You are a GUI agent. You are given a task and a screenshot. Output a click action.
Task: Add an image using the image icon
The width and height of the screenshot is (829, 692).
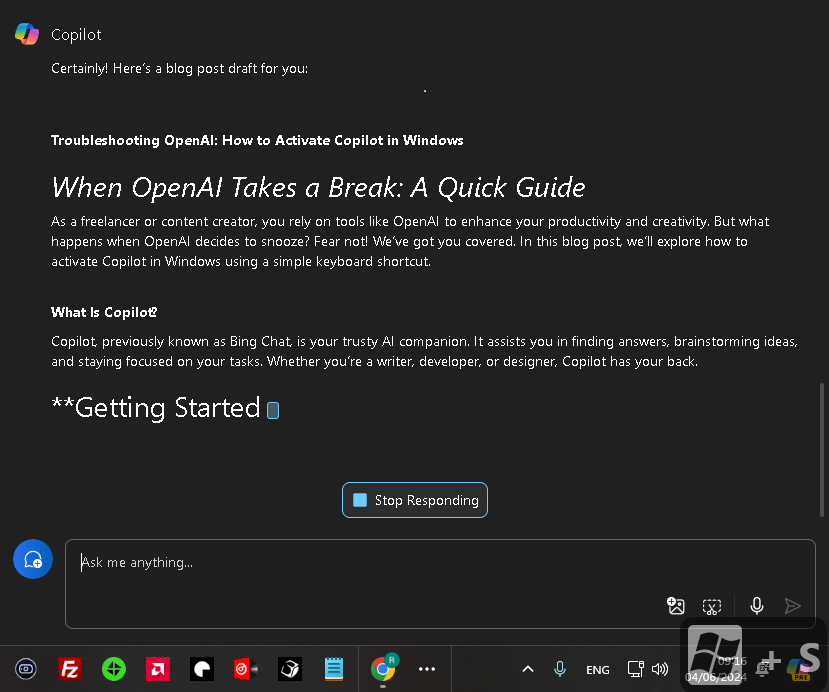676,606
